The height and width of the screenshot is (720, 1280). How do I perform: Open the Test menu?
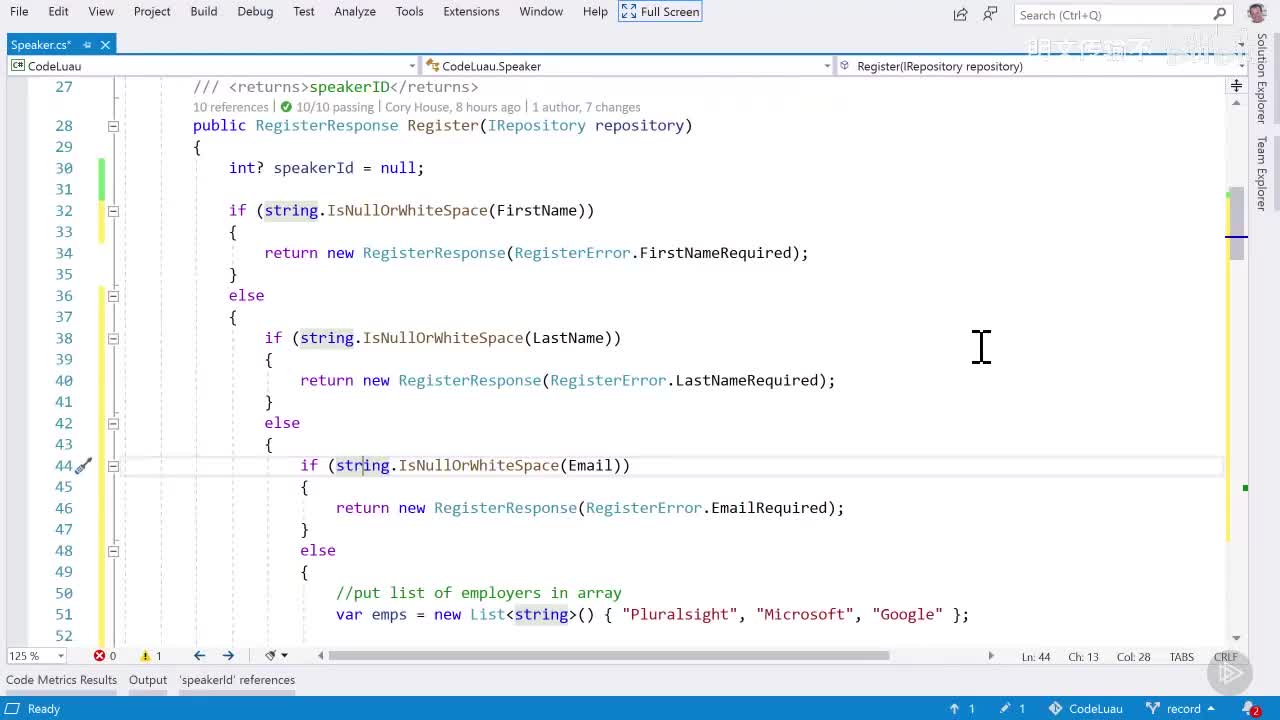pyautogui.click(x=304, y=11)
